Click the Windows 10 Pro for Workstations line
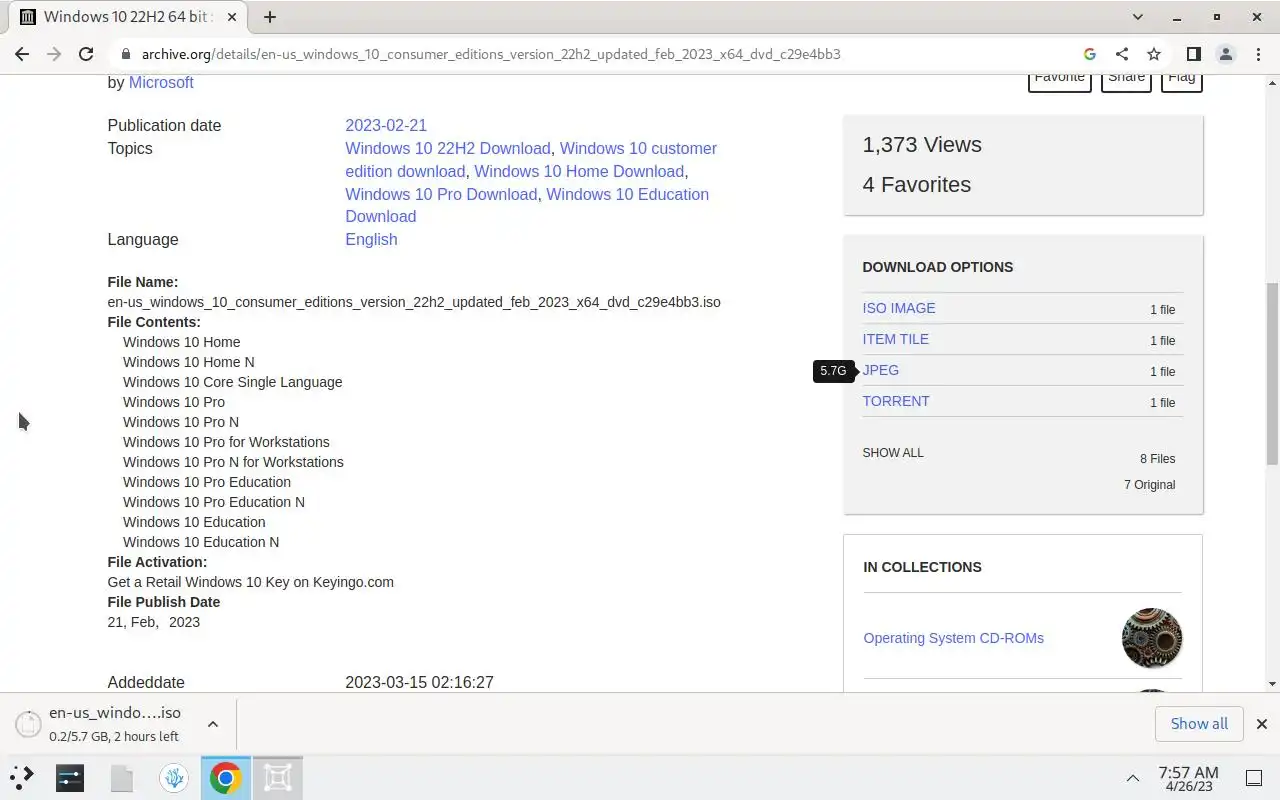 226,442
